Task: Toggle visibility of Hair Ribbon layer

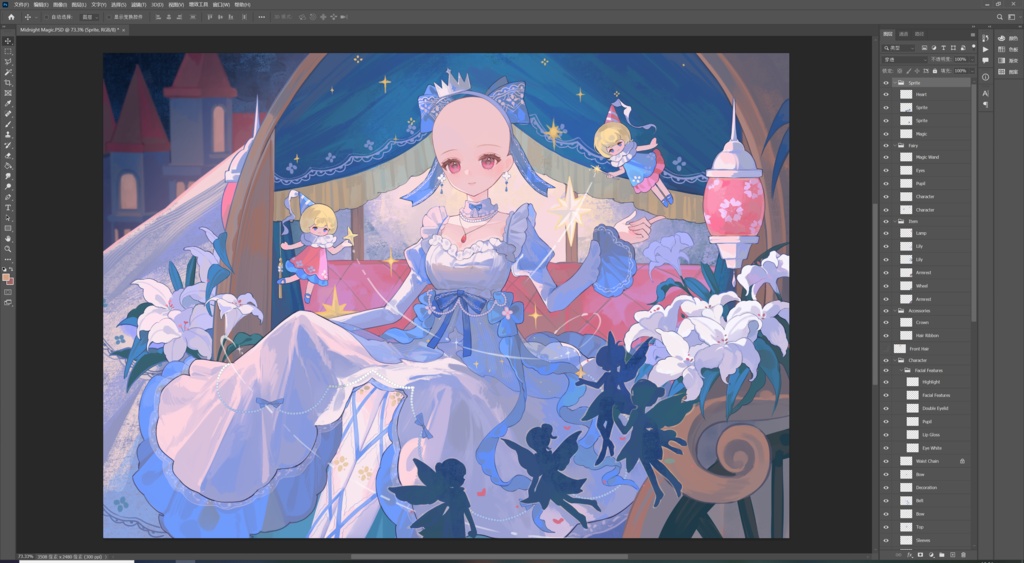Action: [x=886, y=335]
